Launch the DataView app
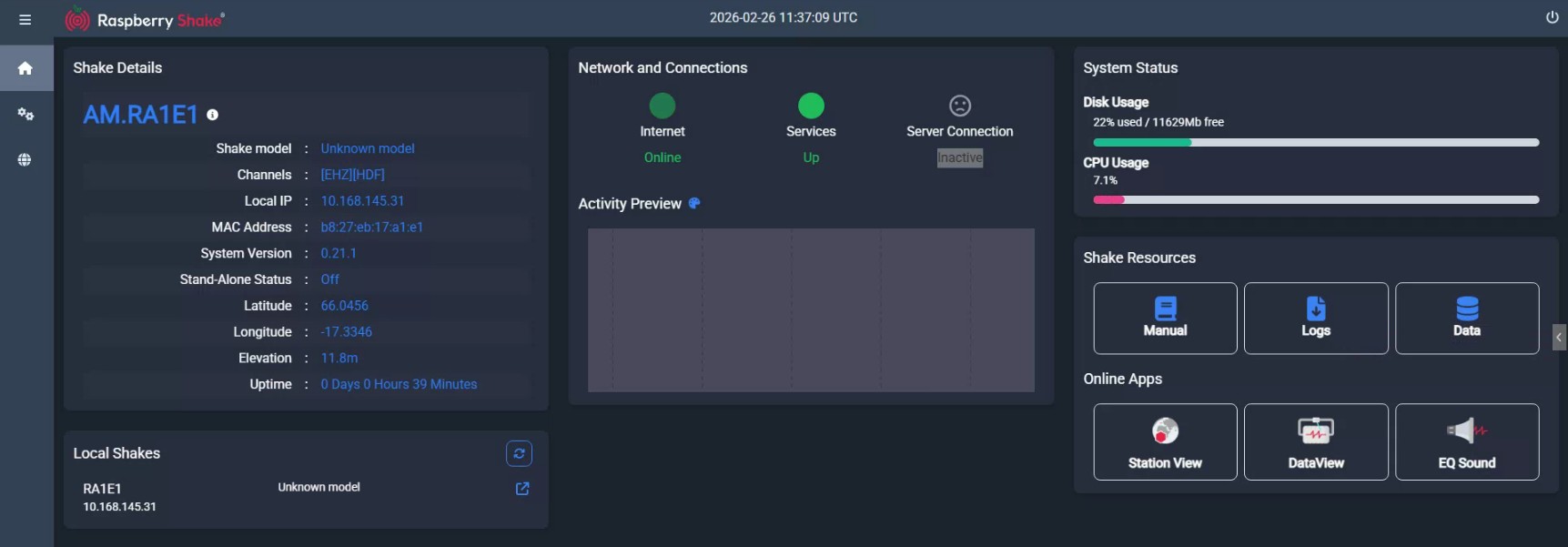The height and width of the screenshot is (547, 1568). click(1315, 441)
